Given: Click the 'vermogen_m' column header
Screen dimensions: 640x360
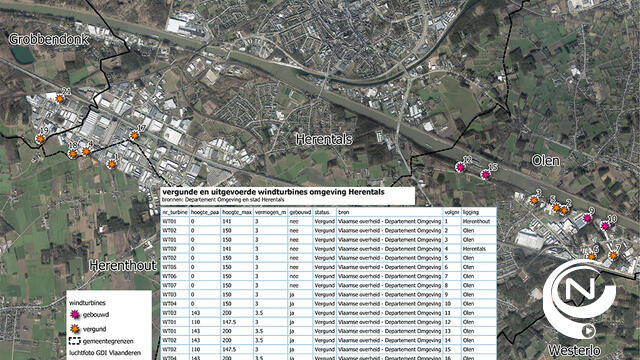Looking at the screenshot, I should point(270,212).
